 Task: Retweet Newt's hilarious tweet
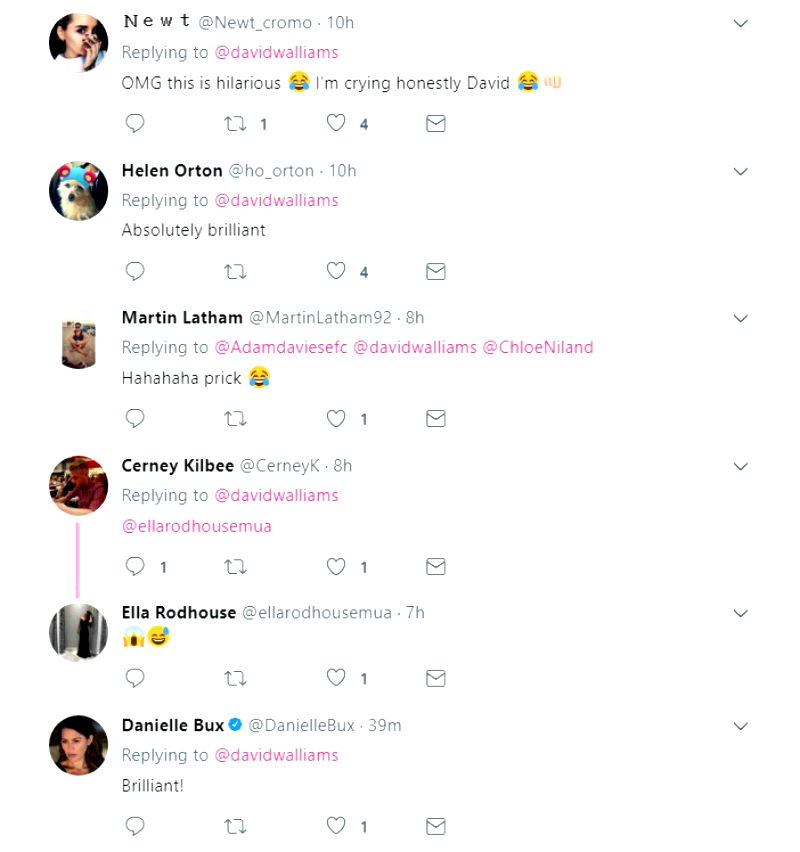[x=235, y=124]
